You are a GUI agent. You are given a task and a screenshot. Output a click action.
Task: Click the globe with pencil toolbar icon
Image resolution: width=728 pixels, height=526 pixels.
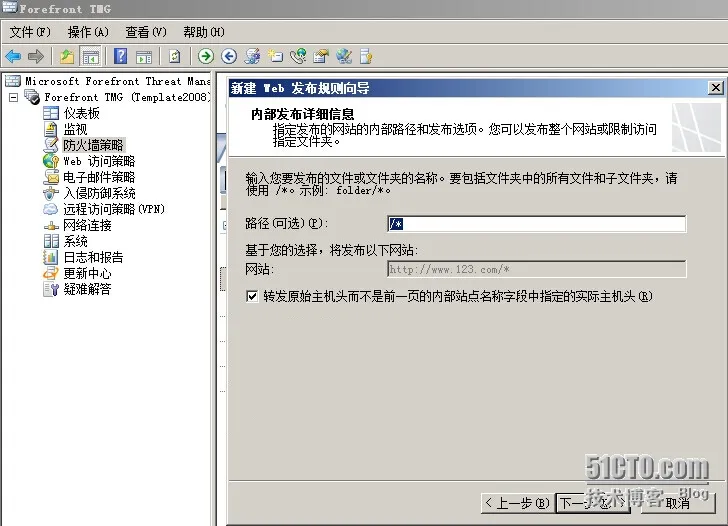click(344, 57)
